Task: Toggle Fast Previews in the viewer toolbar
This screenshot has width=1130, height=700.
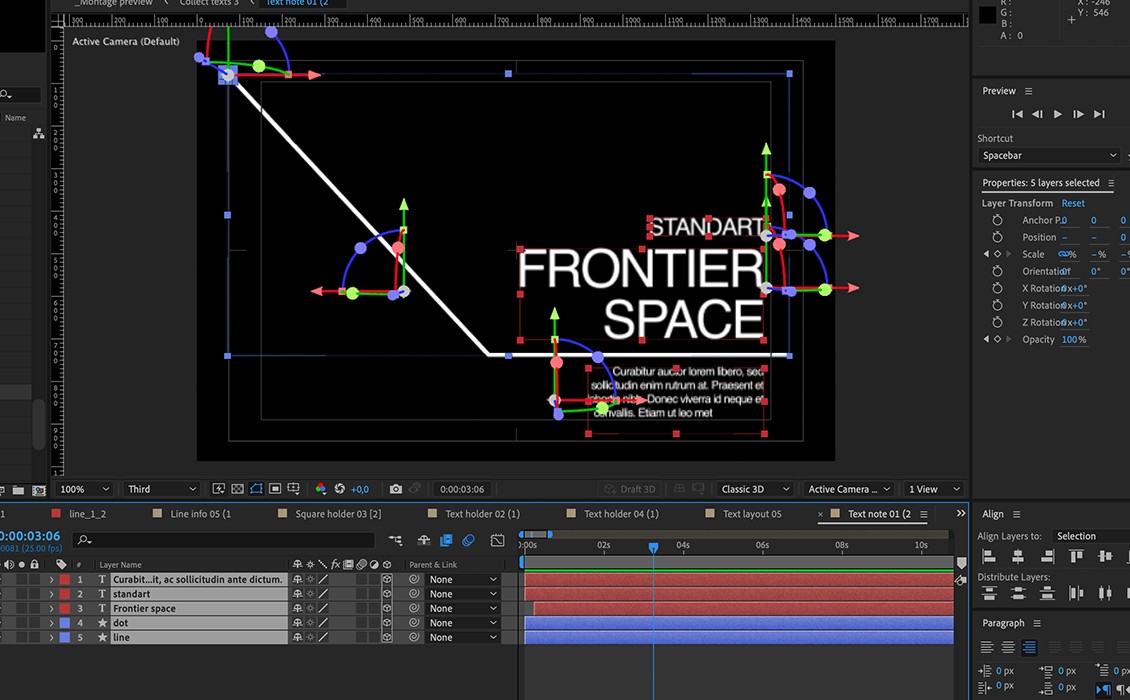Action: [219, 489]
